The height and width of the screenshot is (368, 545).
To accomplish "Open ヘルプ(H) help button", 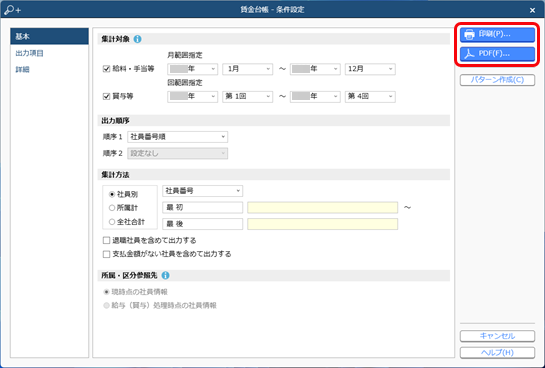I will click(497, 353).
